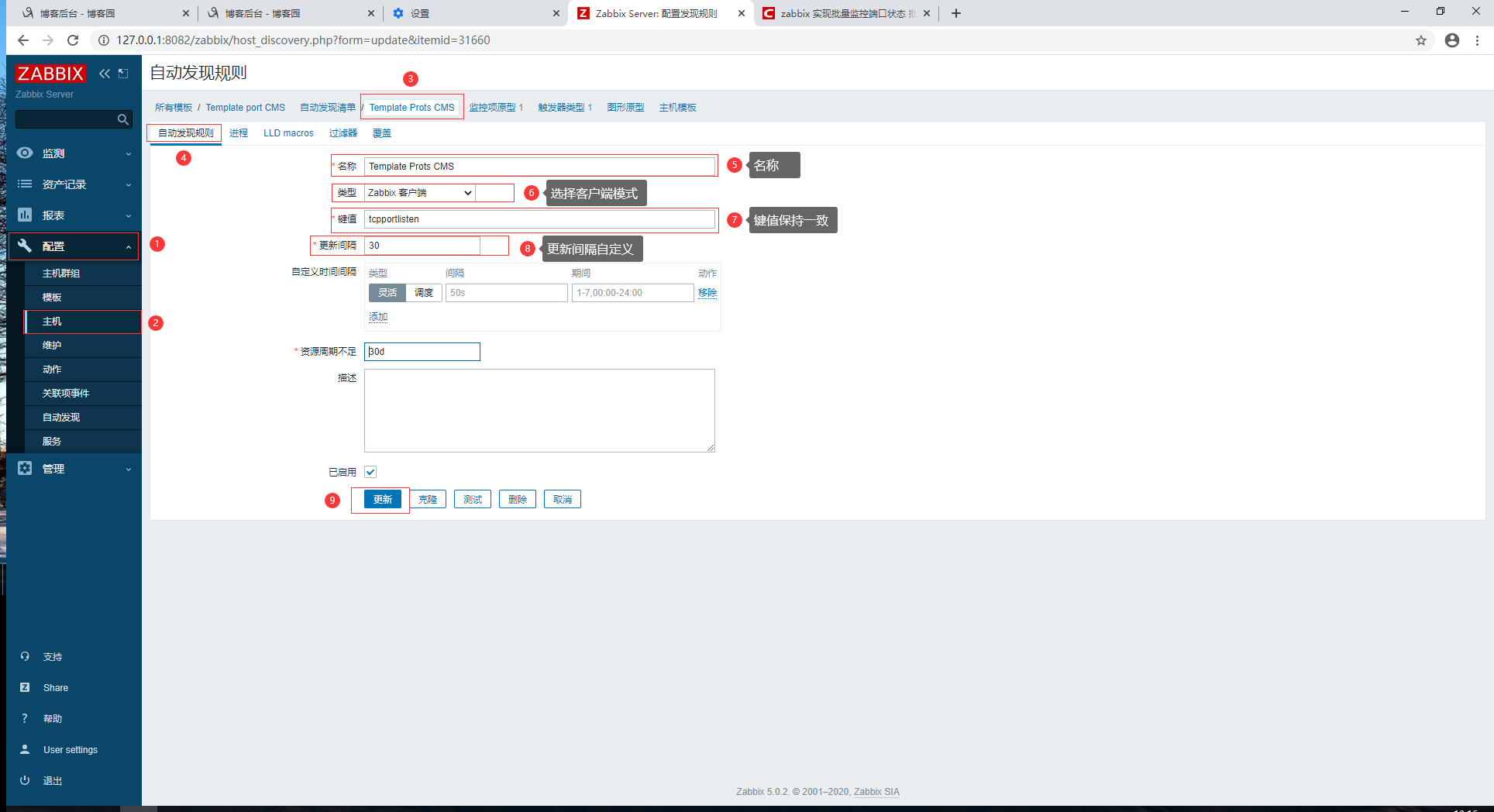Image resolution: width=1494 pixels, height=812 pixels.
Task: Click the 键值 input field
Action: [539, 219]
